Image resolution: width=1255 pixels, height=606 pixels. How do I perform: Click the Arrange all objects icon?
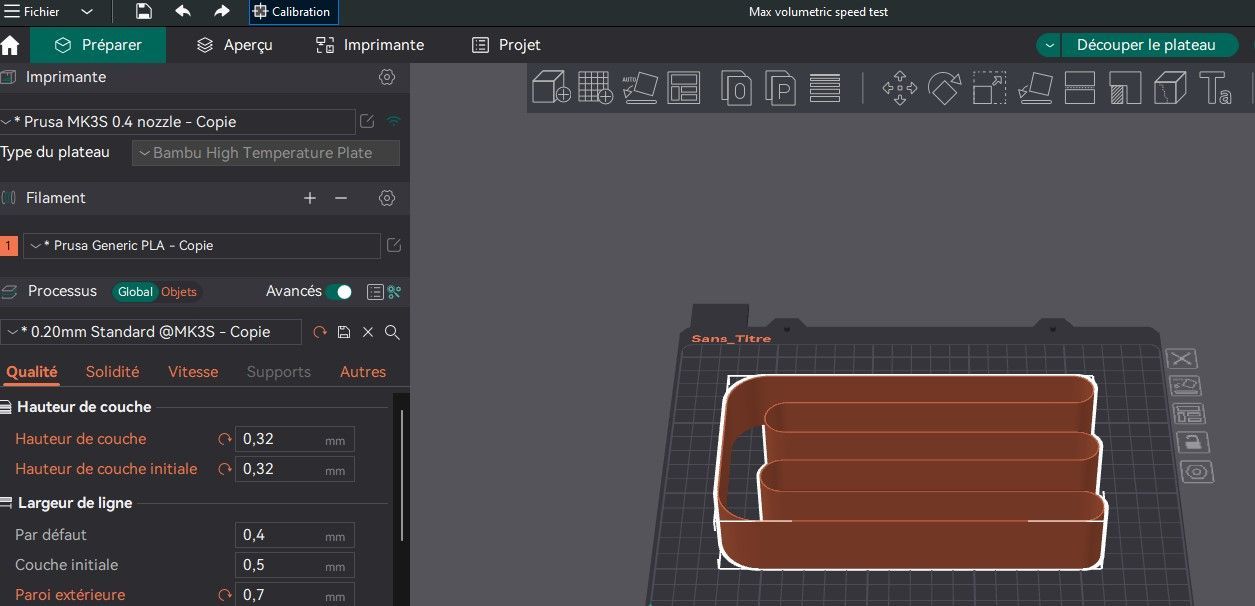click(685, 88)
